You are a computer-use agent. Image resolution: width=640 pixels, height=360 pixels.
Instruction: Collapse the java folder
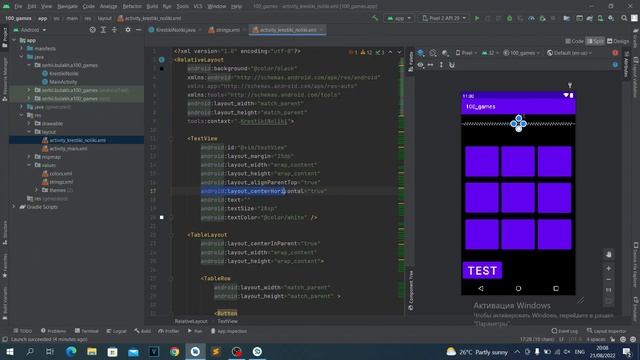pos(22,57)
